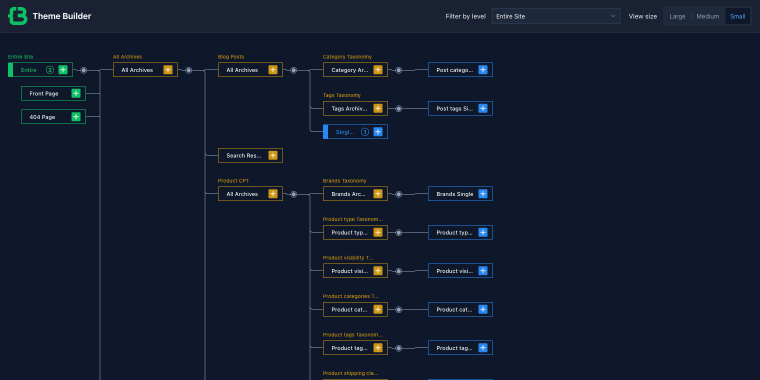The width and height of the screenshot is (760, 380).
Task: Click the Product categories T... label
Action: (351, 296)
